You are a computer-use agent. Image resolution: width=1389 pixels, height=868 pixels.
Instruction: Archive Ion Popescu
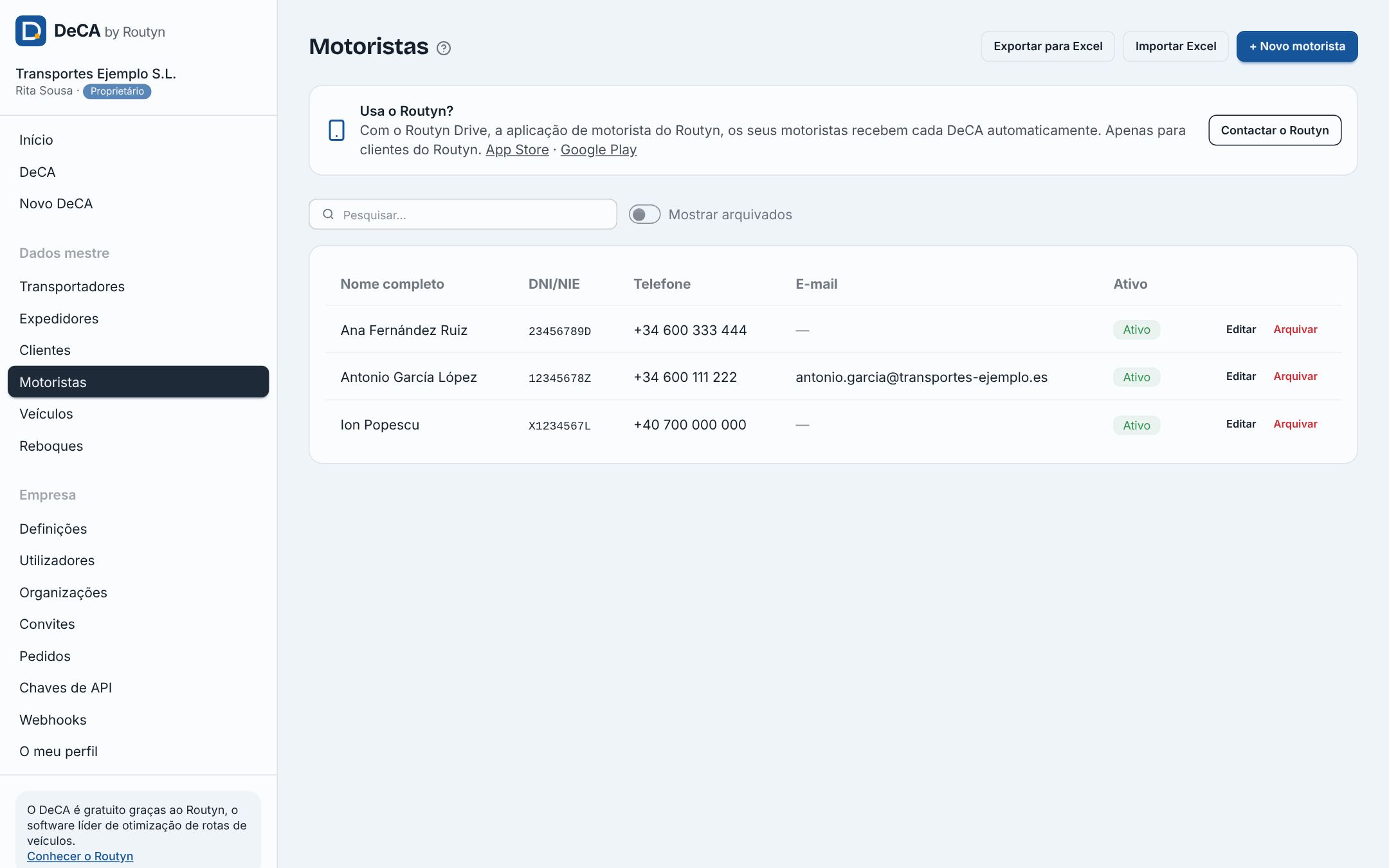tap(1295, 424)
